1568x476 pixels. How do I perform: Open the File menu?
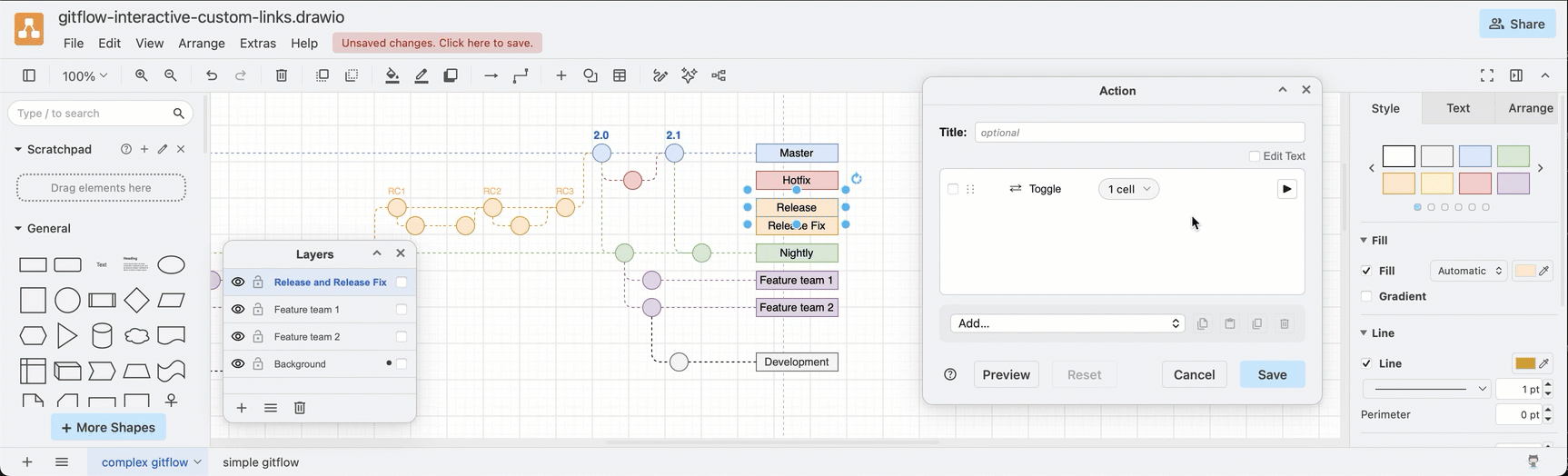point(74,44)
